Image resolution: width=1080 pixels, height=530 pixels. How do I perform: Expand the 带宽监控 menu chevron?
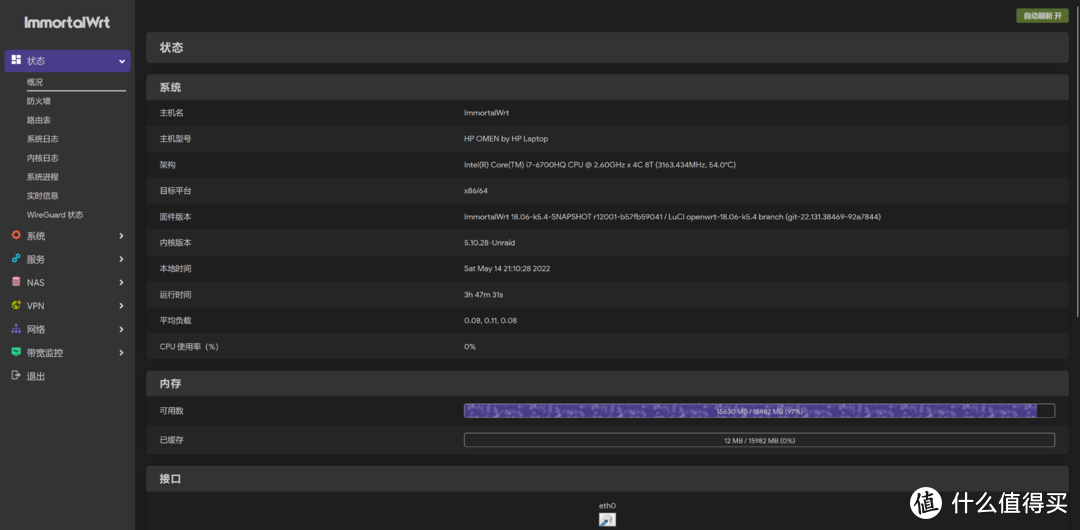121,353
